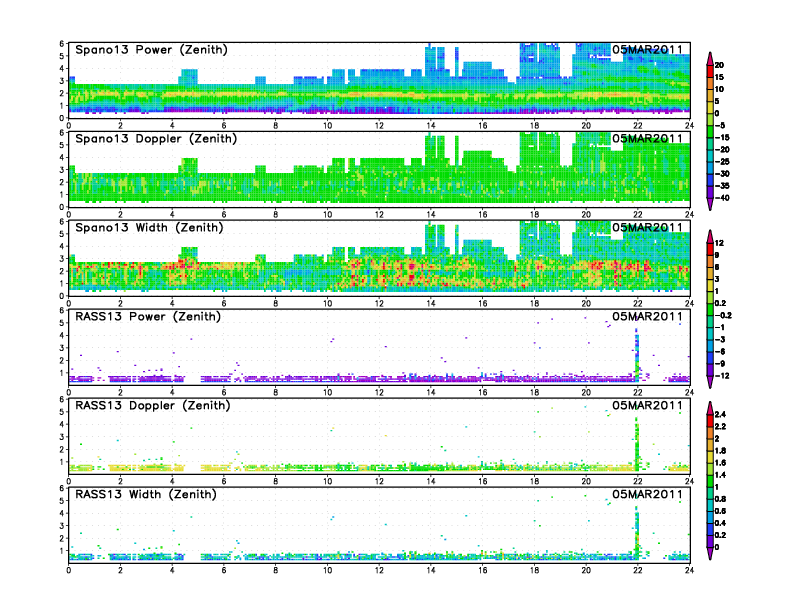Click the red top arrow of the top colorbar

(x=710, y=56)
